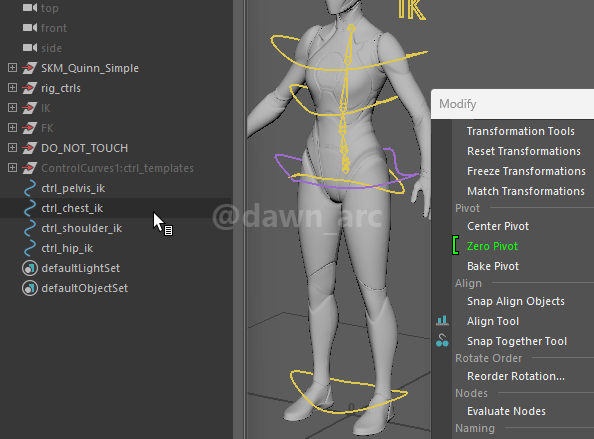Expand the SKM_Quinn_Simple hierarchy
This screenshot has width=594, height=439.
(x=12, y=67)
